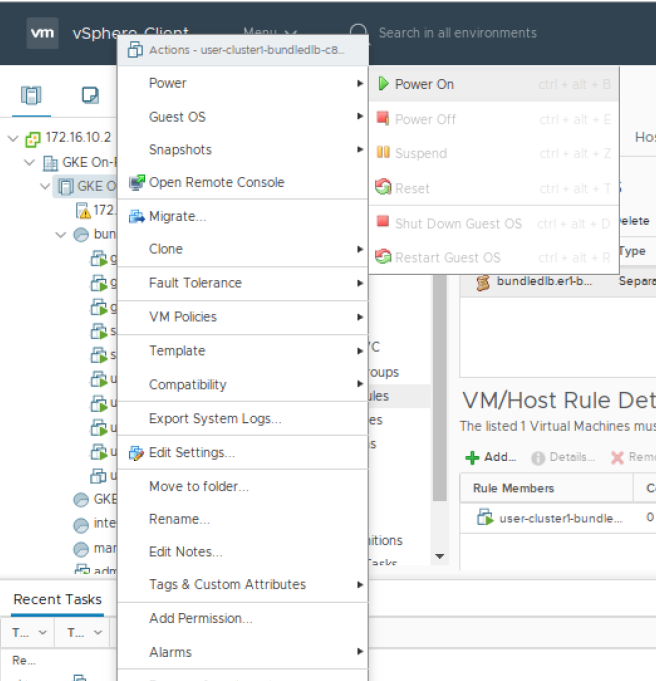This screenshot has width=656, height=681.
Task: Select the user-cluster1-bundle rule member row
Action: coord(550,518)
